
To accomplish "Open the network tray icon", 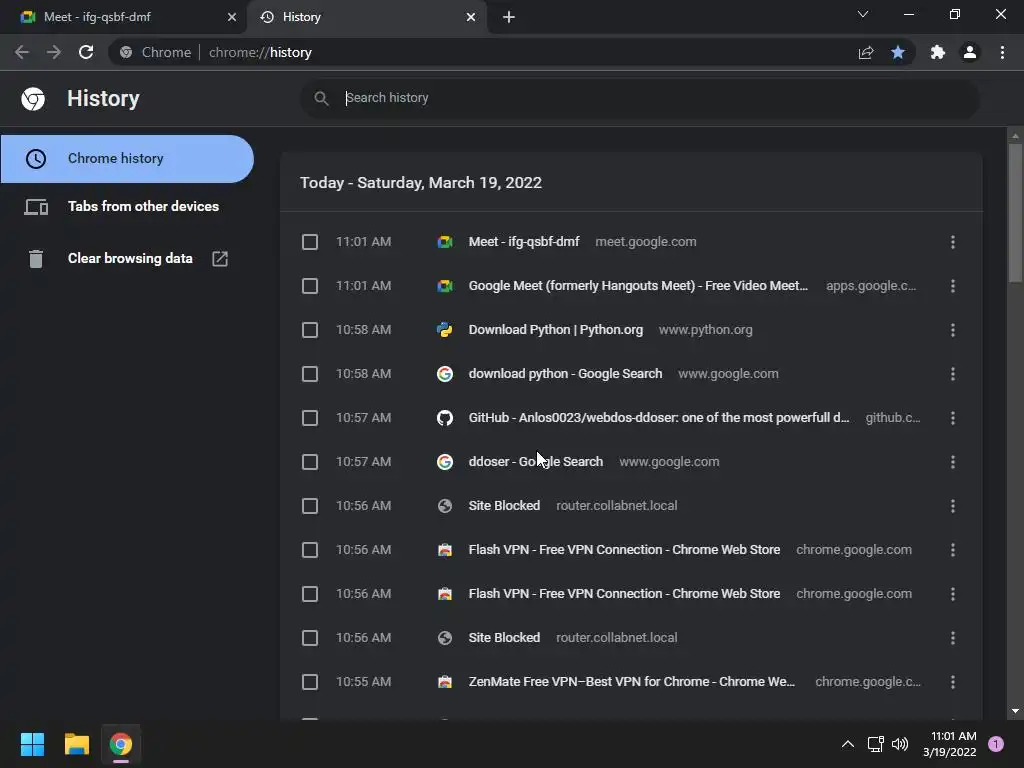I will click(875, 744).
